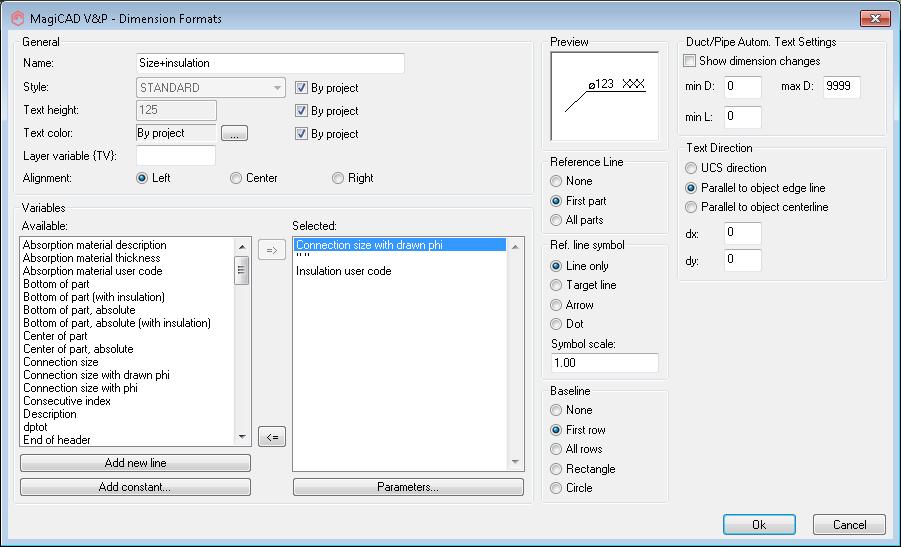Enable Show dimension changes checkbox
This screenshot has height=547, width=901.
[690, 60]
